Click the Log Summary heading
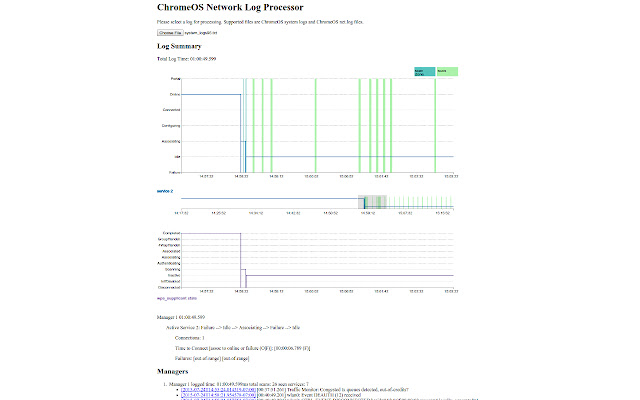The height and width of the screenshot is (400, 640). coord(179,46)
